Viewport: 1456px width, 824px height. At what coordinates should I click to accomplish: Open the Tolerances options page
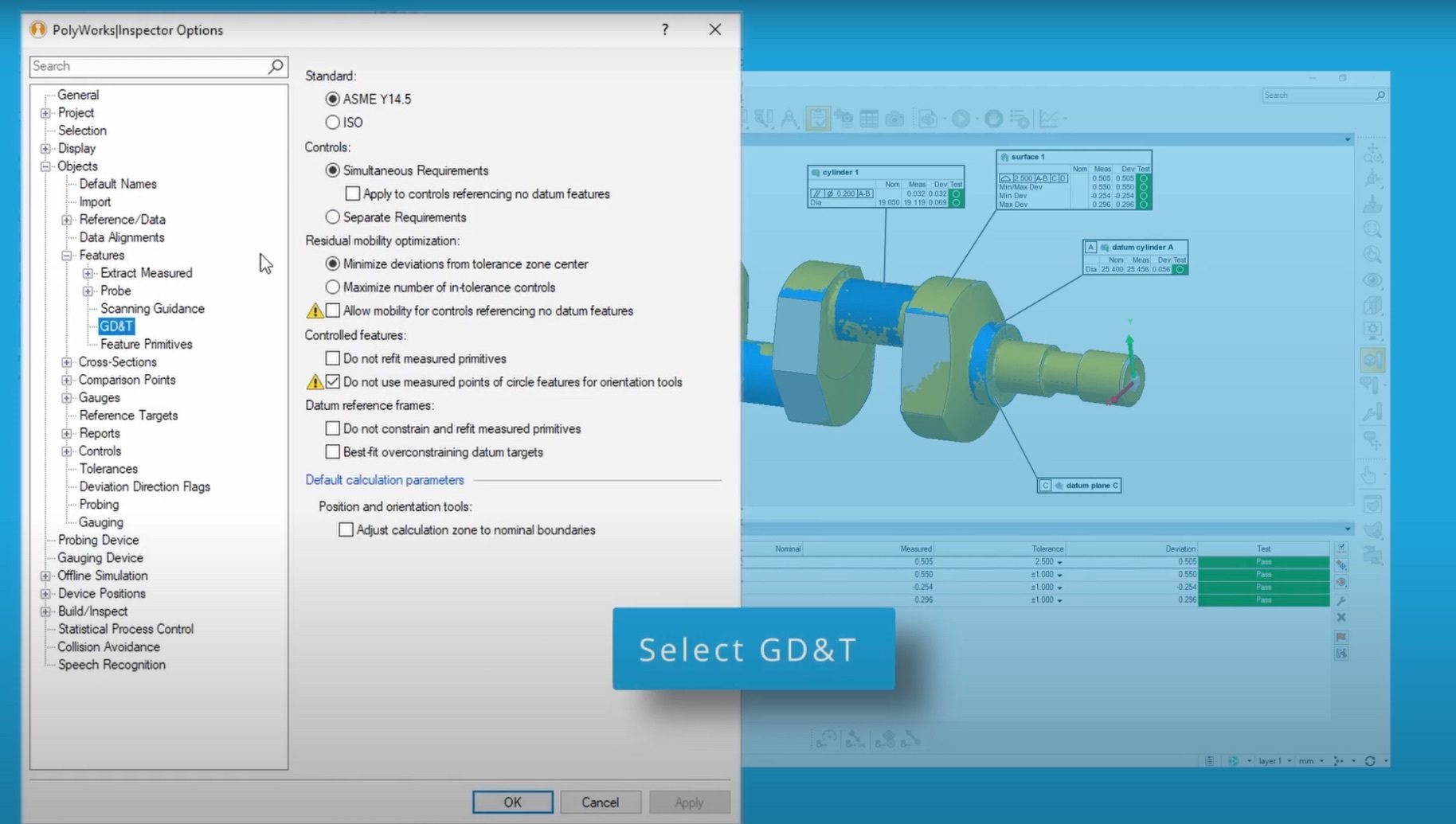(108, 469)
